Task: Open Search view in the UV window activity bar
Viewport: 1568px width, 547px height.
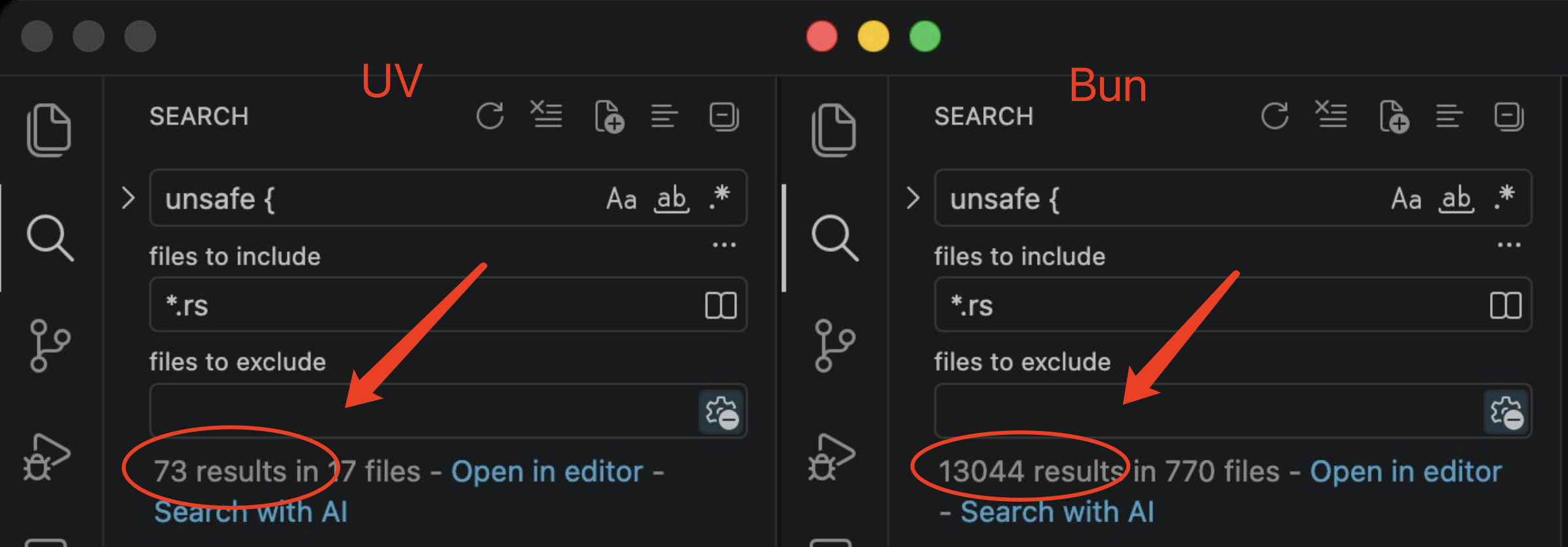Action: (50, 237)
